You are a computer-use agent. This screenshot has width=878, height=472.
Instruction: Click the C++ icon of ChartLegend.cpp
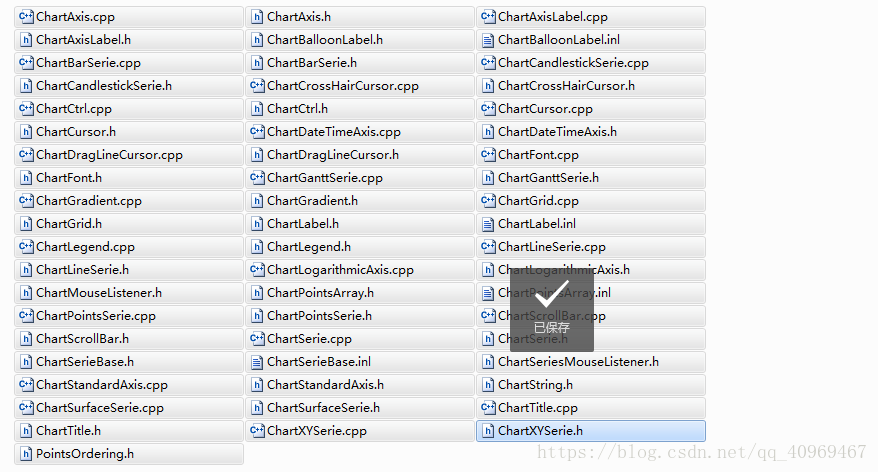point(26,247)
